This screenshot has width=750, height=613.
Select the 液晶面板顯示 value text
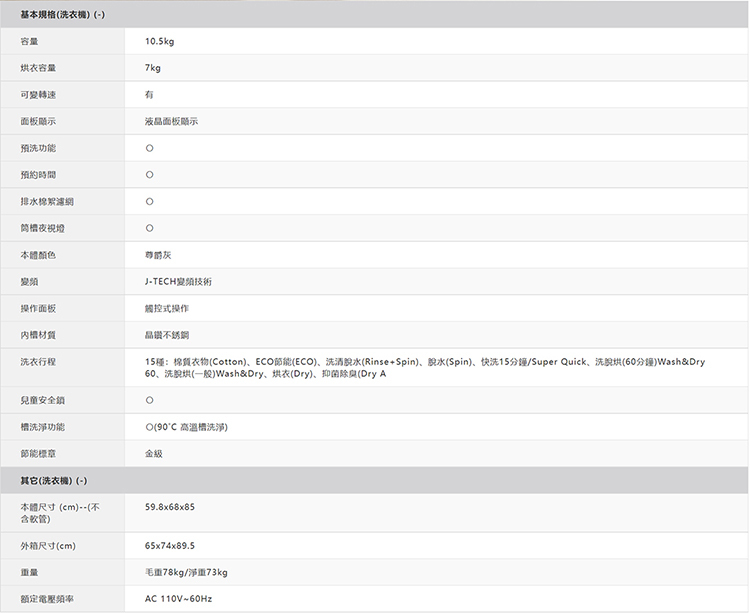(x=171, y=122)
